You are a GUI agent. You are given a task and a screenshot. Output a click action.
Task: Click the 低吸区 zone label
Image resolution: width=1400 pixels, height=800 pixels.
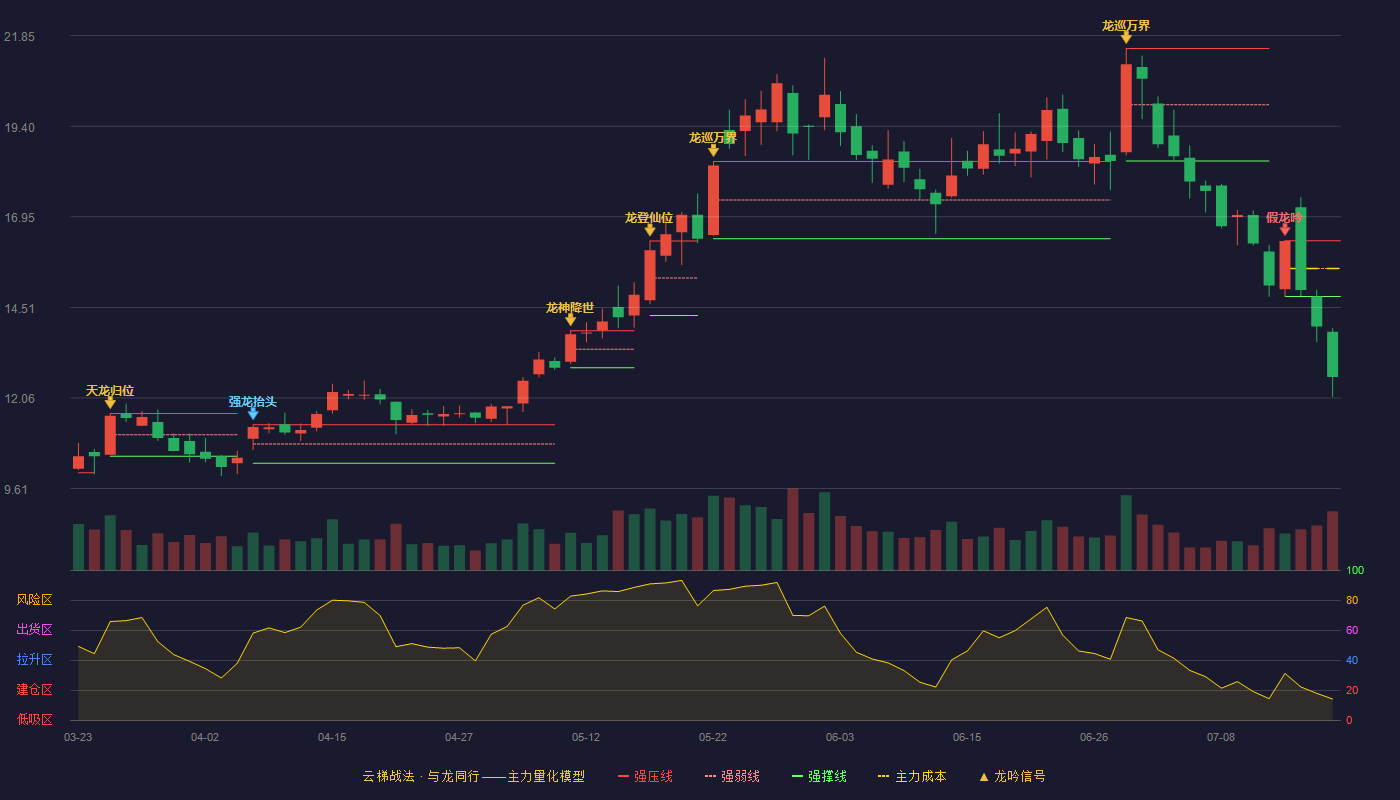[34, 719]
